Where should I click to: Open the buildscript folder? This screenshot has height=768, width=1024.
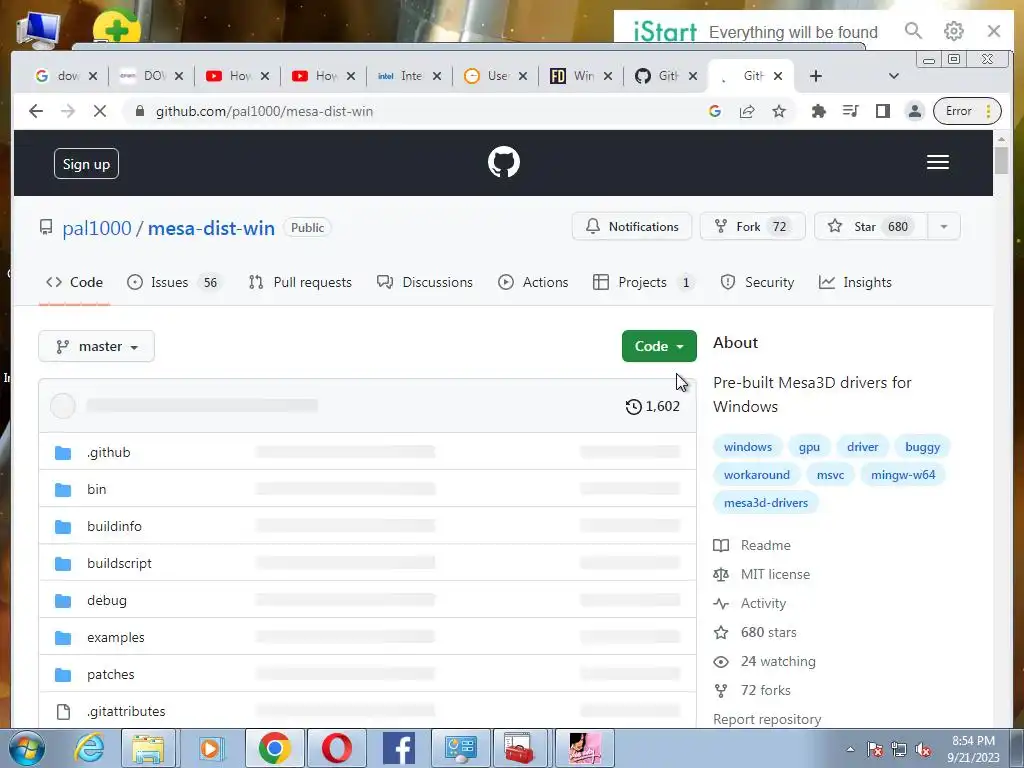click(119, 563)
